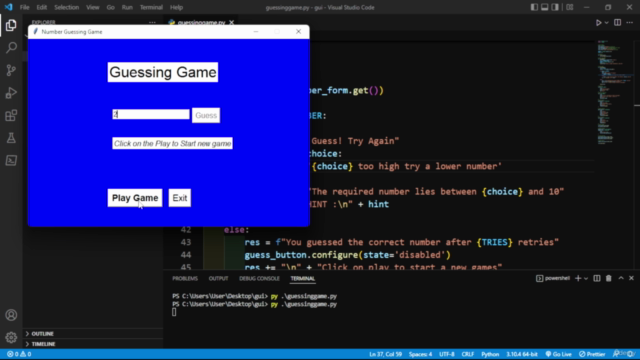Close the terminal panel
Image resolution: width=640 pixels, height=360 pixels.
(x=631, y=278)
